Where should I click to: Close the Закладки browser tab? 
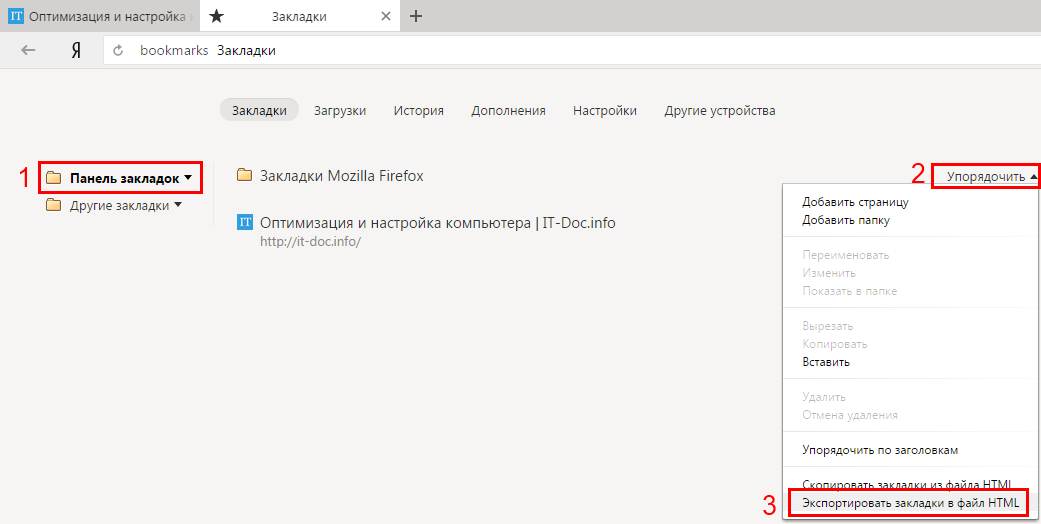pyautogui.click(x=386, y=17)
